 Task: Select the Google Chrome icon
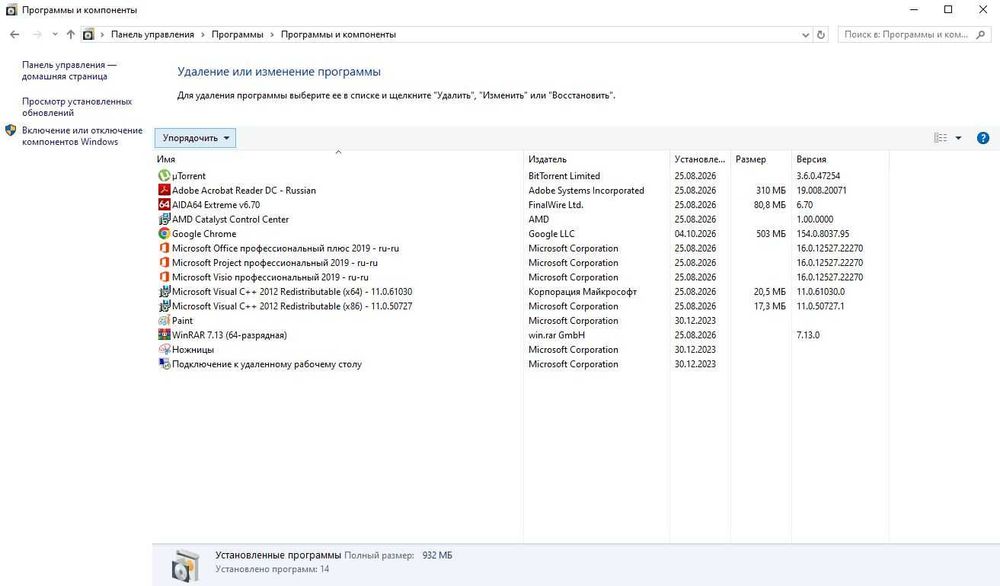point(164,233)
